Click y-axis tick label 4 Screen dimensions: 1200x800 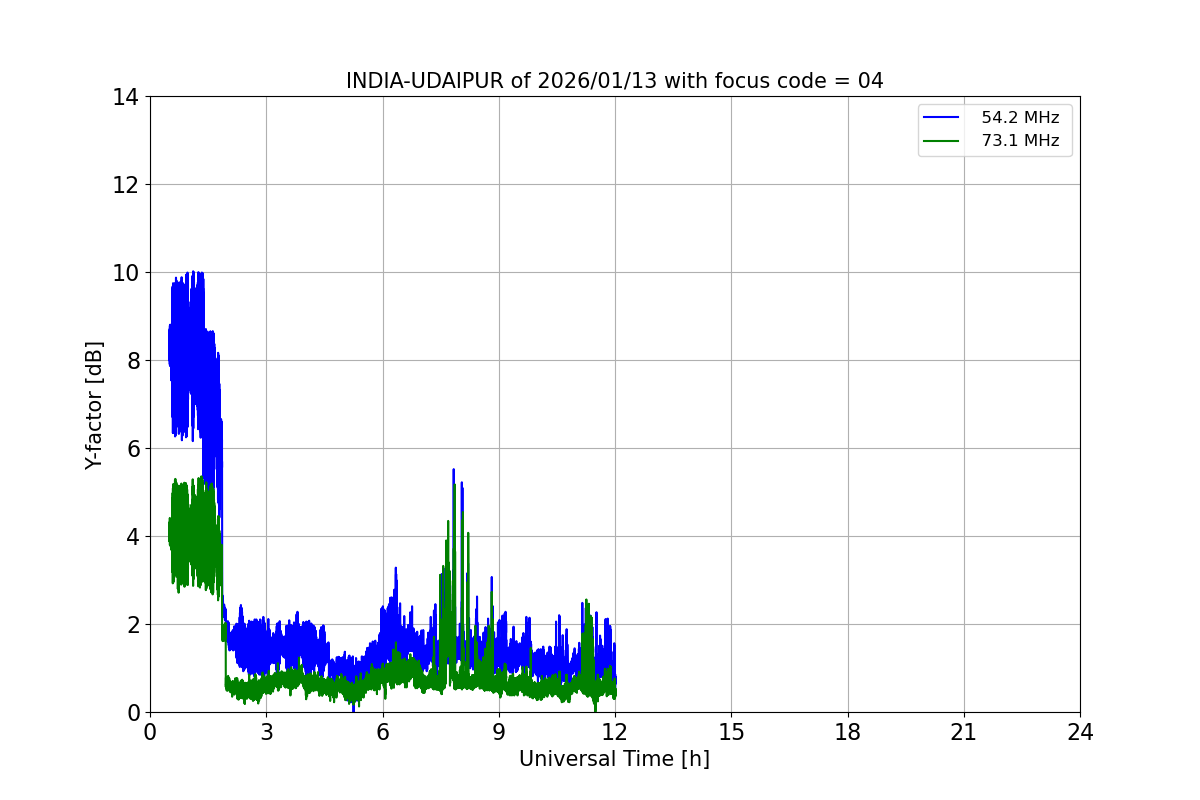132,537
